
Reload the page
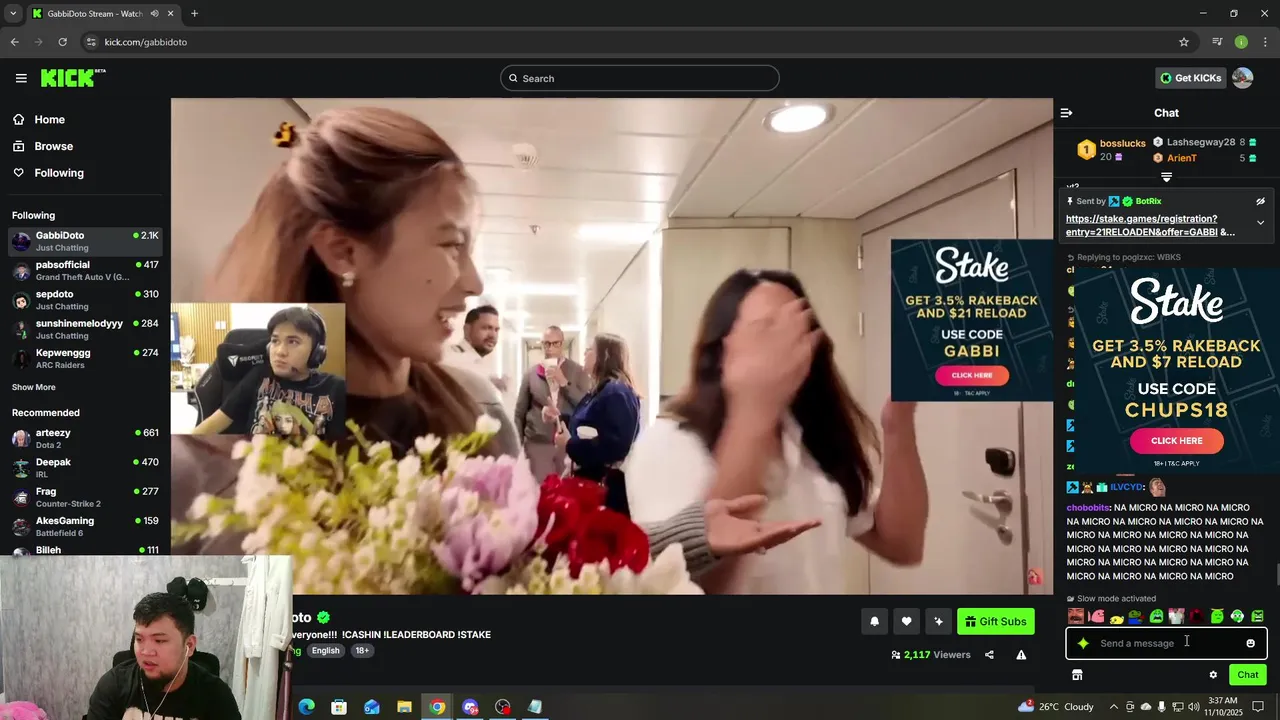[x=62, y=42]
